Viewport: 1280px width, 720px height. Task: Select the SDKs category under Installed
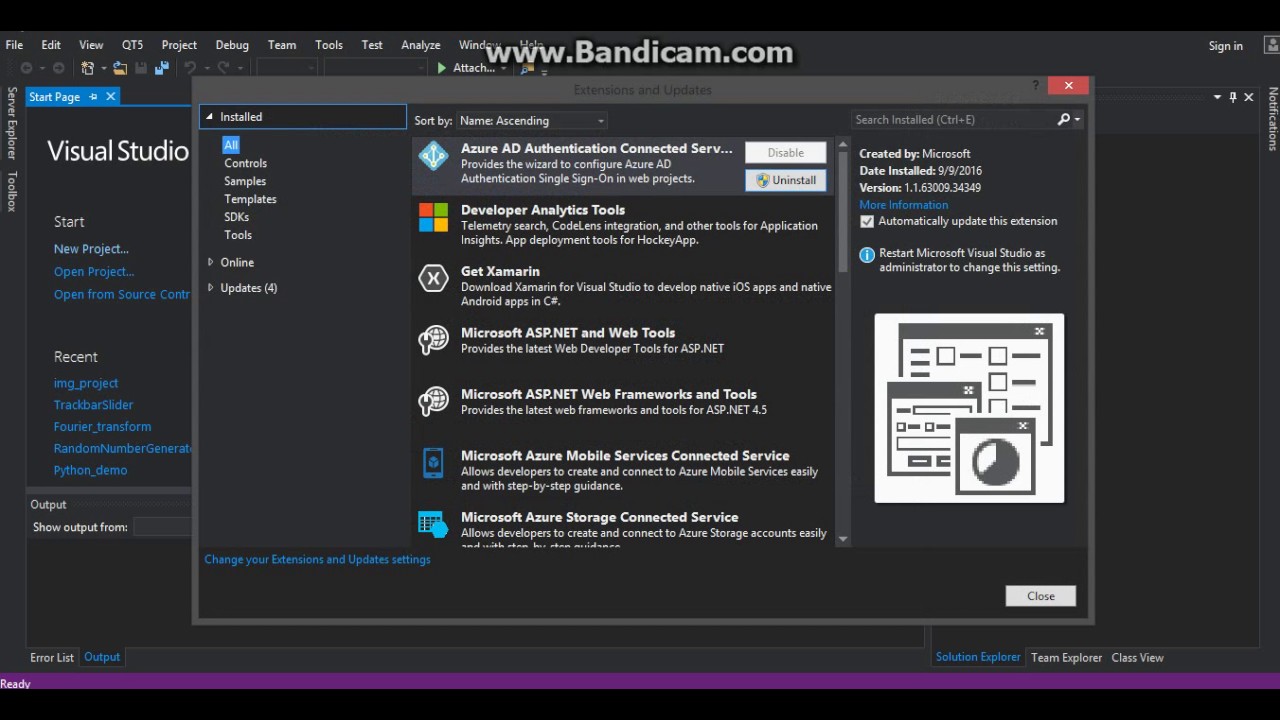pyautogui.click(x=236, y=217)
